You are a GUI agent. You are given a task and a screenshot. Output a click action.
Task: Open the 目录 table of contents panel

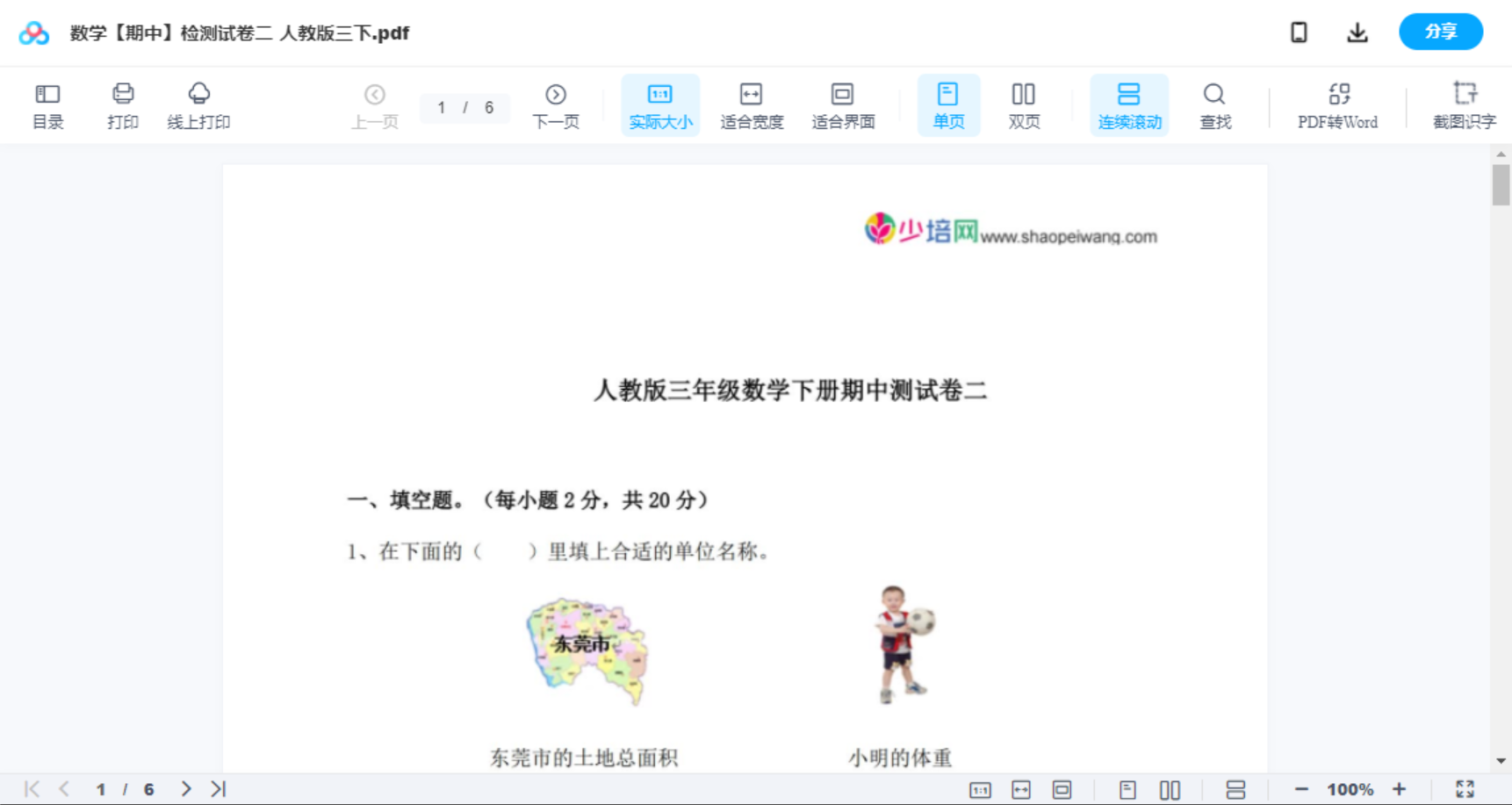click(47, 104)
